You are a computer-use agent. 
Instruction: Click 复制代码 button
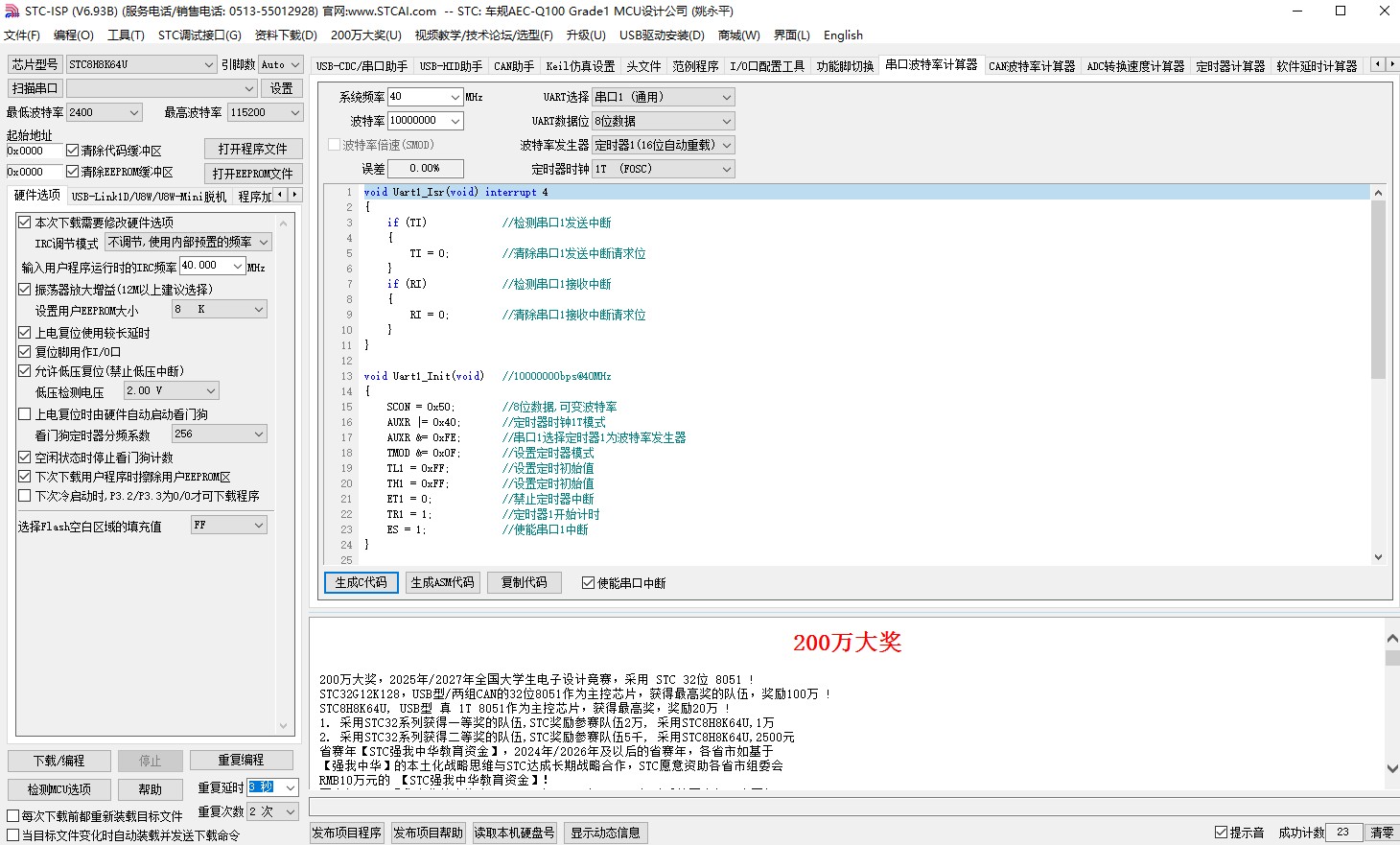point(524,582)
